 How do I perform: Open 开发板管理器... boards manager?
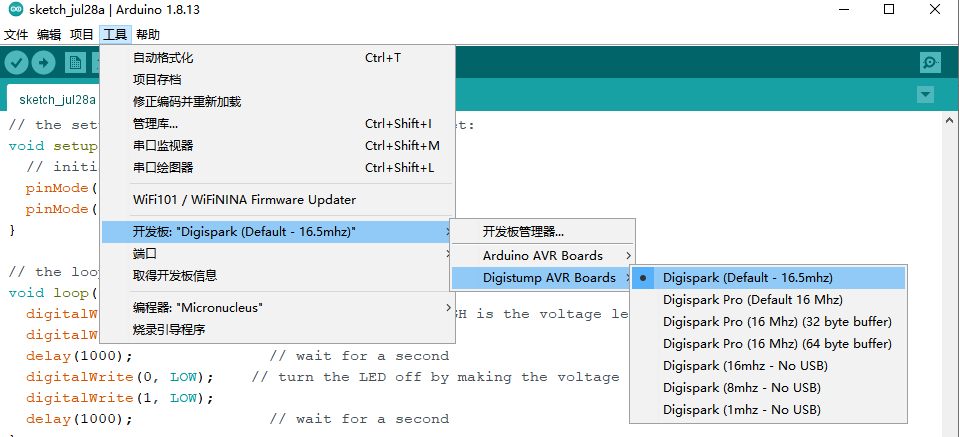[542, 232]
